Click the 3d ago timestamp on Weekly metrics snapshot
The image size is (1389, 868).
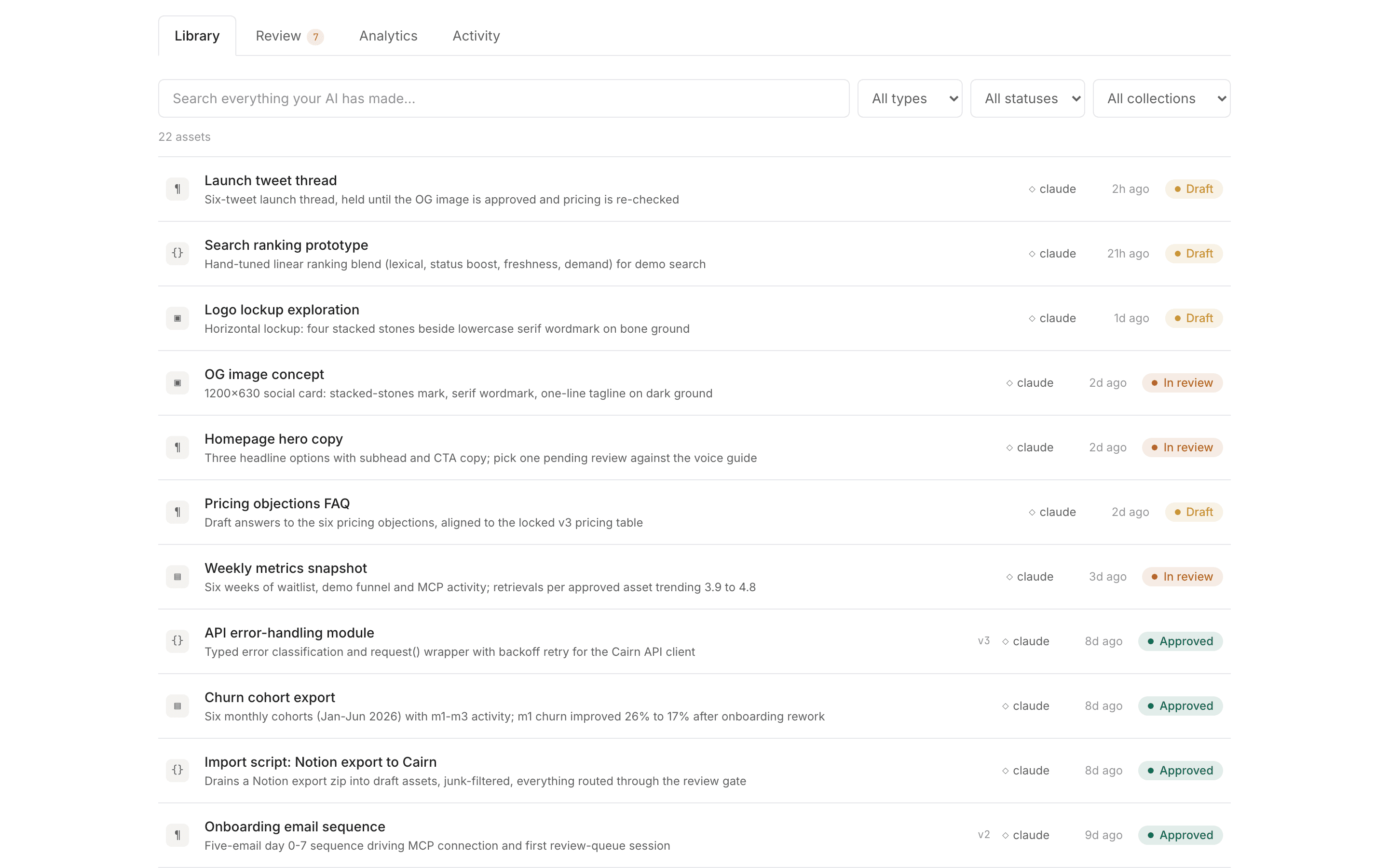pyautogui.click(x=1107, y=576)
